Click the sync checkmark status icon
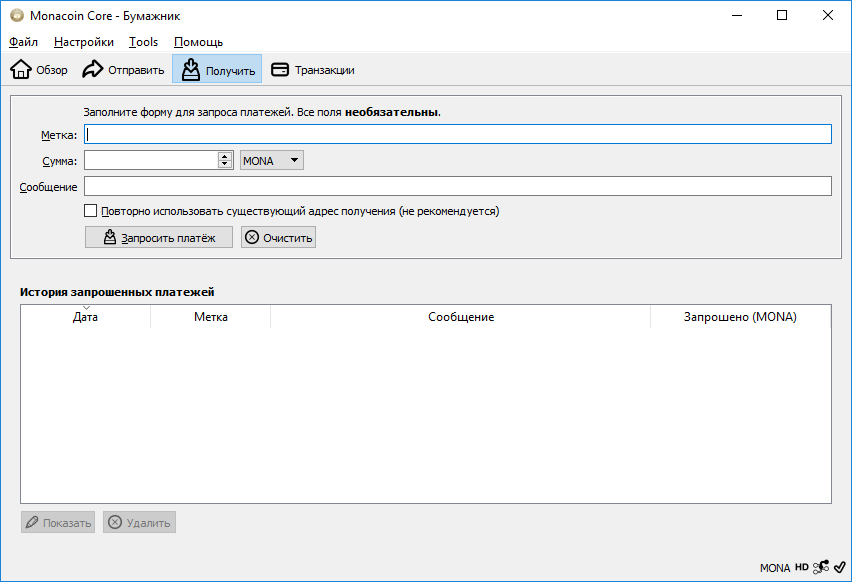This screenshot has height=582, width=852. tap(840, 567)
